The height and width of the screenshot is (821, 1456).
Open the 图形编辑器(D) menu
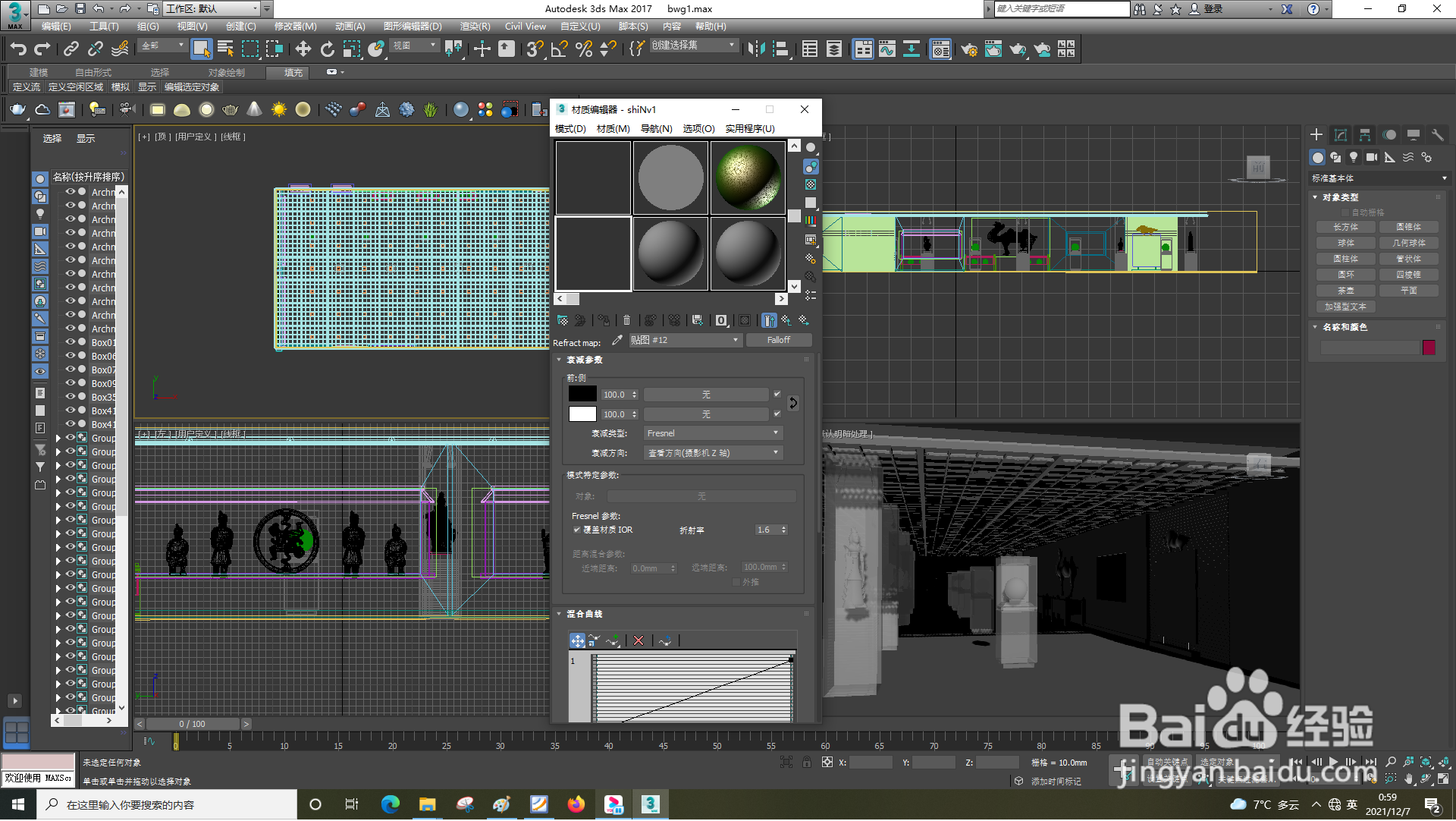413,26
